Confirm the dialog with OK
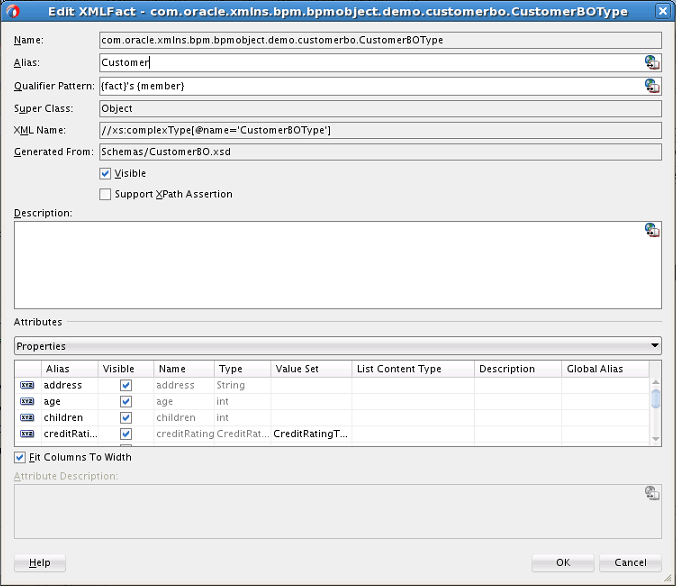Image resolution: width=676 pixels, height=586 pixels. pos(563,563)
